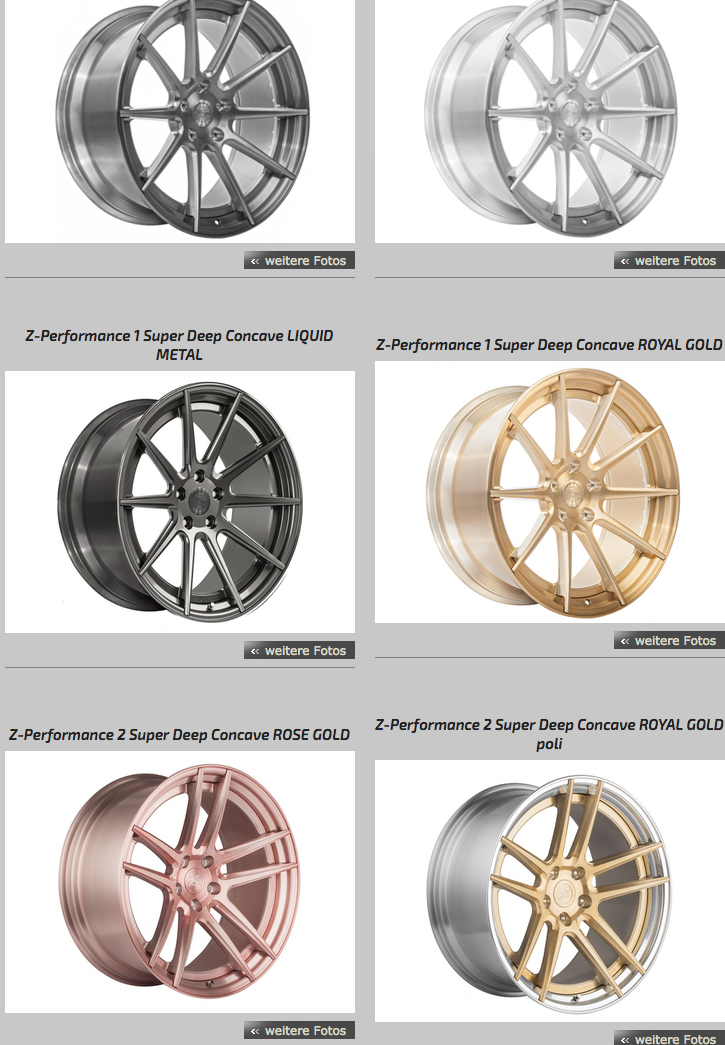The width and height of the screenshot is (725, 1045).
Task: Open the Z-Performance 2 ROYAL GOLD poli title
Action: coord(550,734)
